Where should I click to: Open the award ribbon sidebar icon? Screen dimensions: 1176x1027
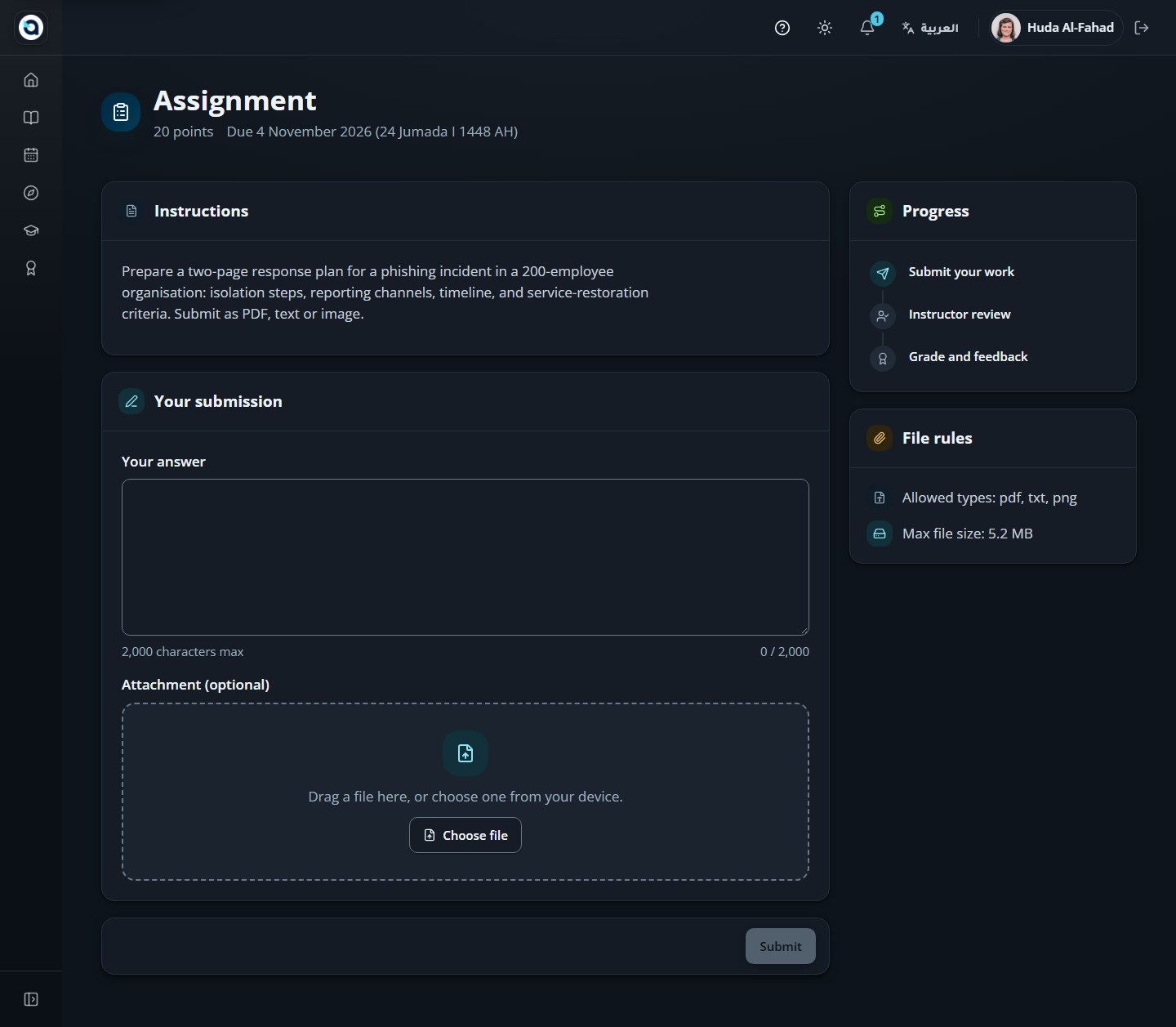[x=31, y=268]
